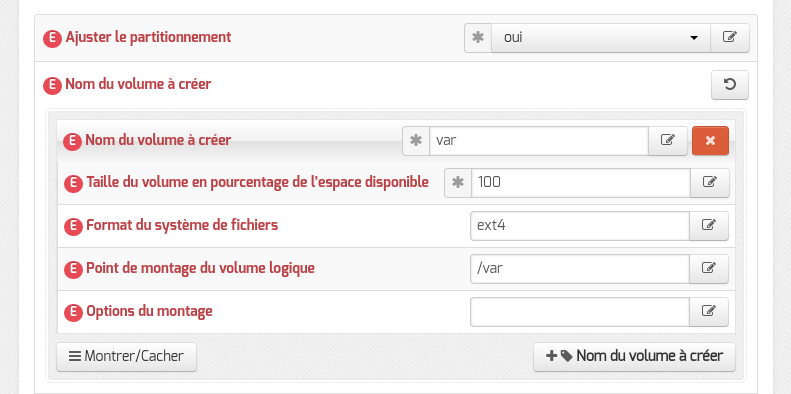Viewport: 791px width, 394px height.
Task: Toggle Montrer/Cacher button
Action: 126,357
